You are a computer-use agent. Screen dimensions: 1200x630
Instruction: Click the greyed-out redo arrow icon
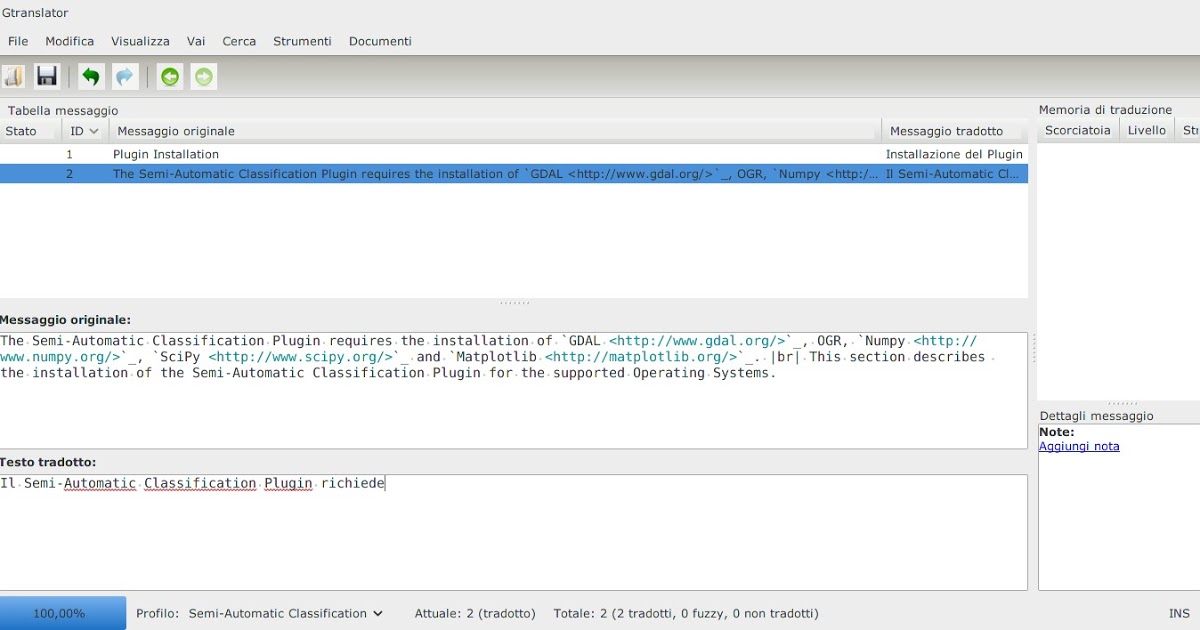coord(124,77)
